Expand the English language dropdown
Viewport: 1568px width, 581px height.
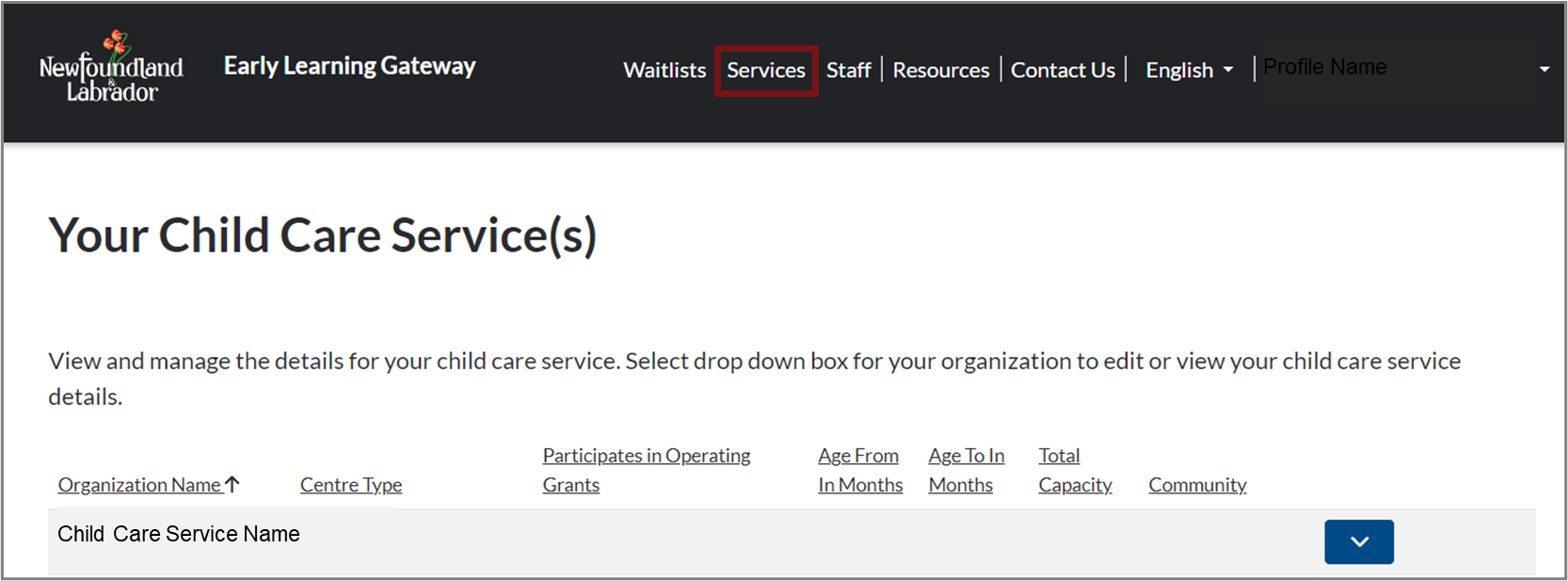point(1189,71)
